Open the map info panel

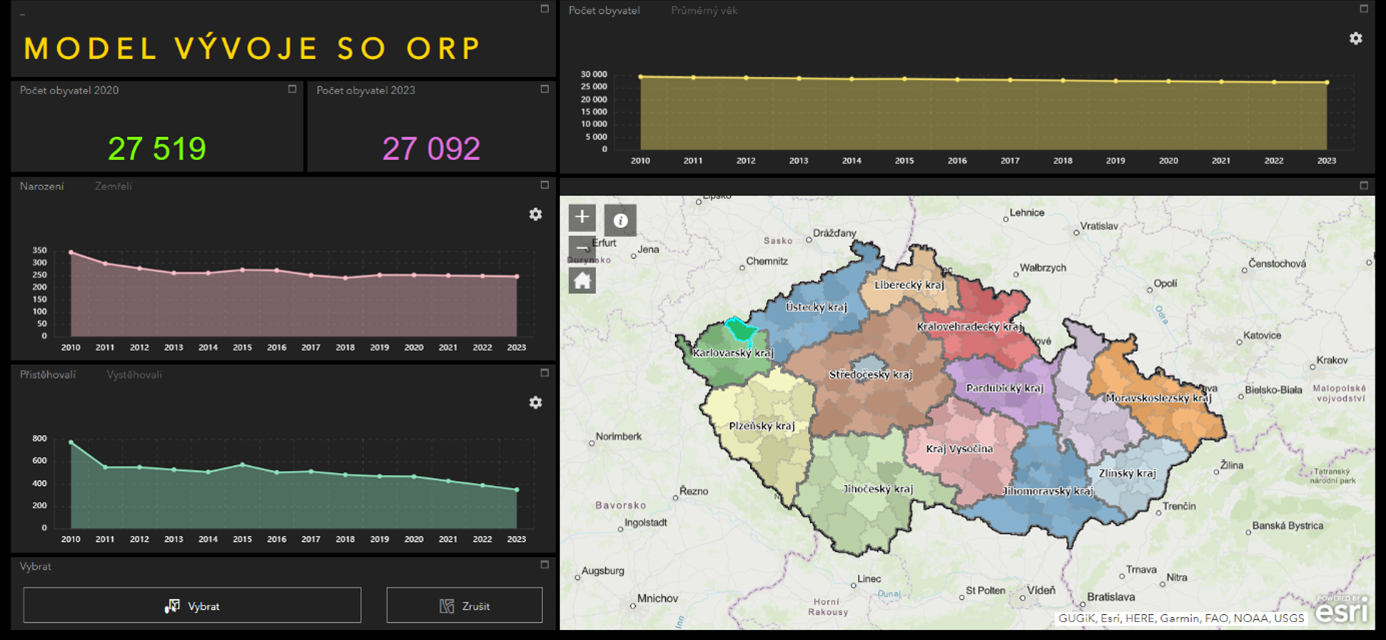[620, 220]
